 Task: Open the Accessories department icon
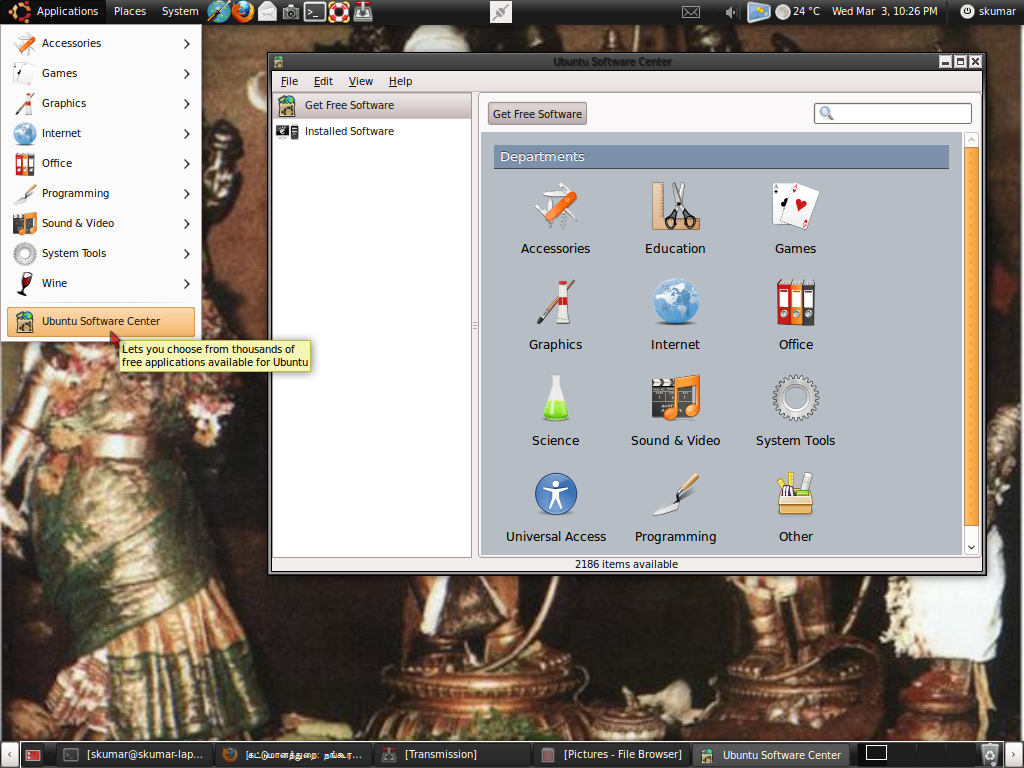(555, 206)
